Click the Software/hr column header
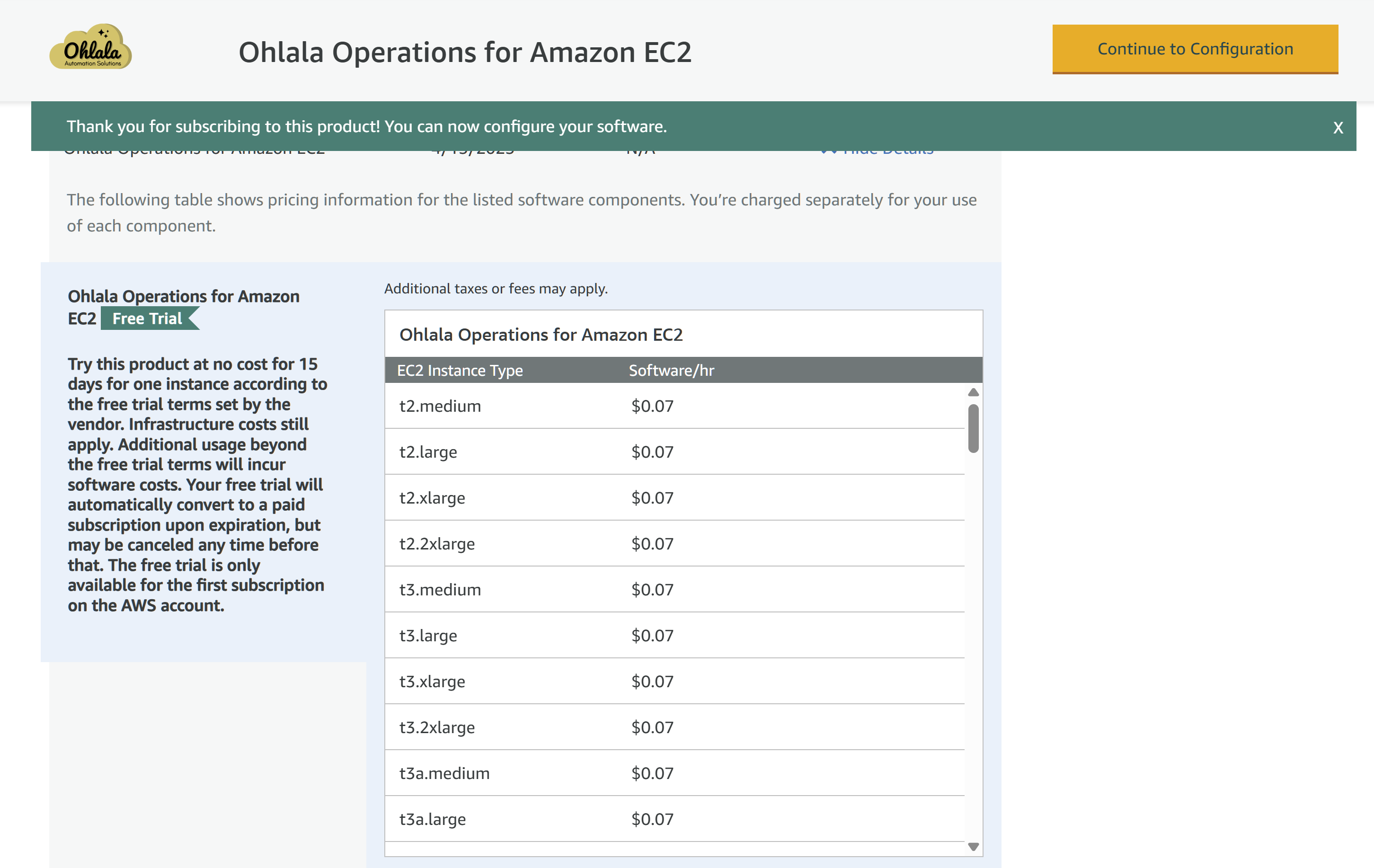This screenshot has height=868, width=1374. pos(671,371)
